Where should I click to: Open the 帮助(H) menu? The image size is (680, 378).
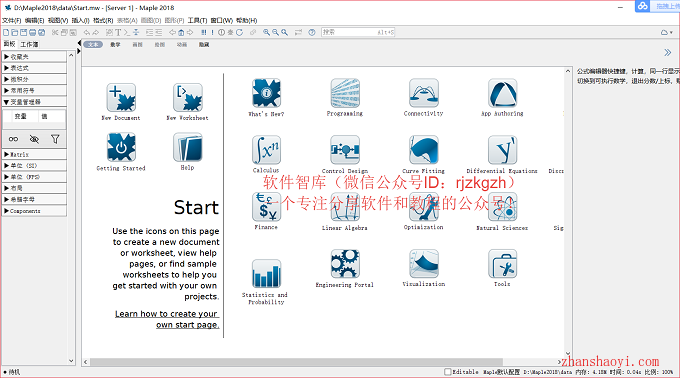coord(246,20)
